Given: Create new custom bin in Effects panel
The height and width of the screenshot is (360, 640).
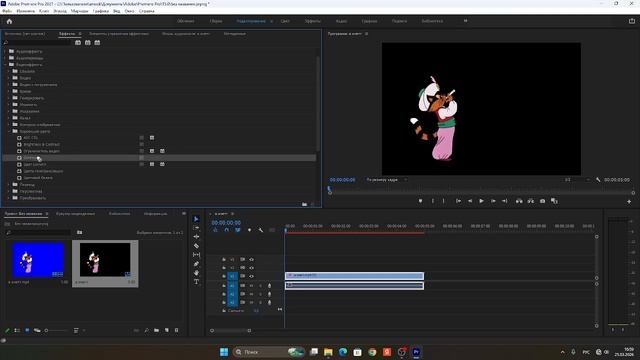Looking at the screenshot, I should coord(304,204).
